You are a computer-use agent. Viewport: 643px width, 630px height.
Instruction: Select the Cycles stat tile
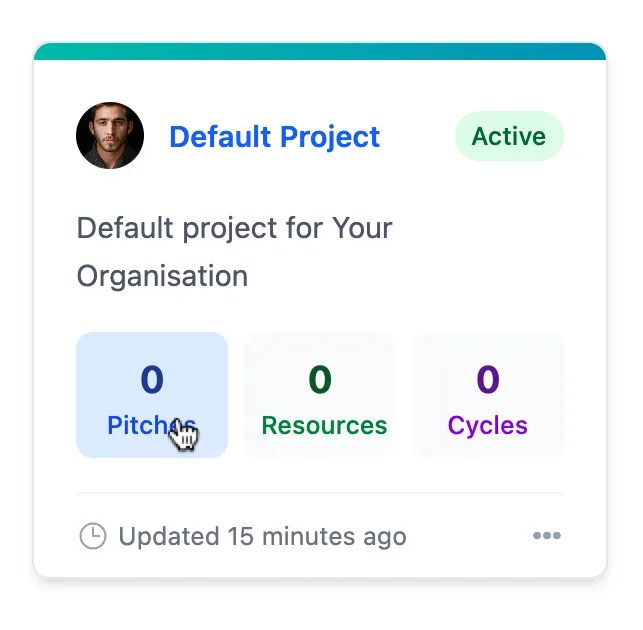pyautogui.click(x=488, y=395)
